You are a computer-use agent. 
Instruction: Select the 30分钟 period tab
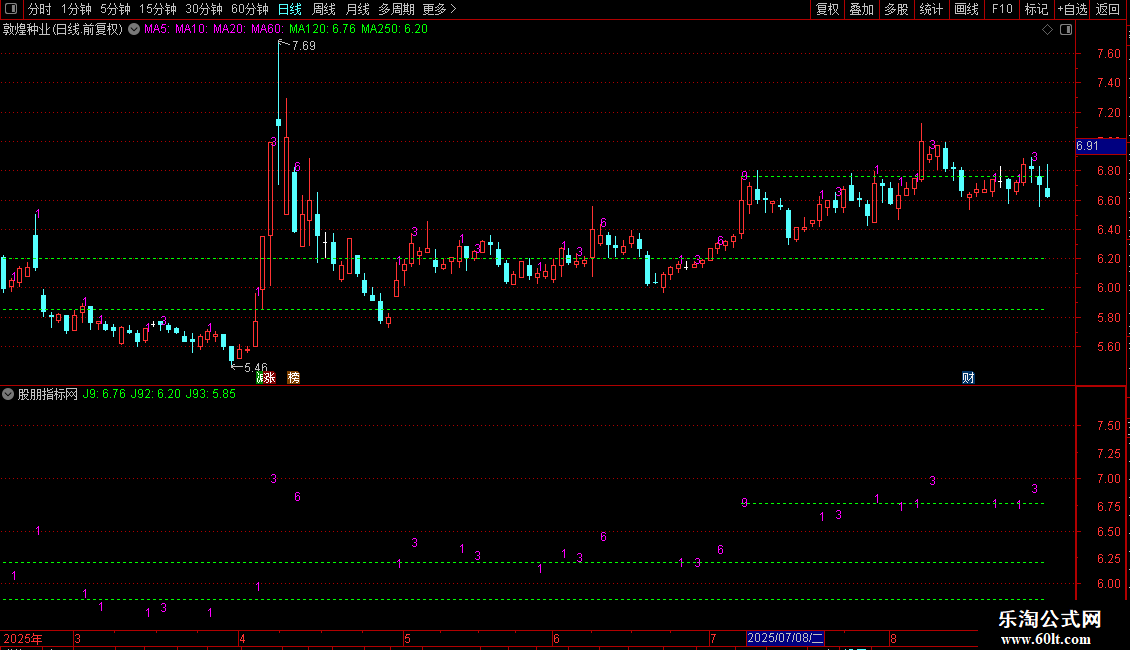pos(203,9)
